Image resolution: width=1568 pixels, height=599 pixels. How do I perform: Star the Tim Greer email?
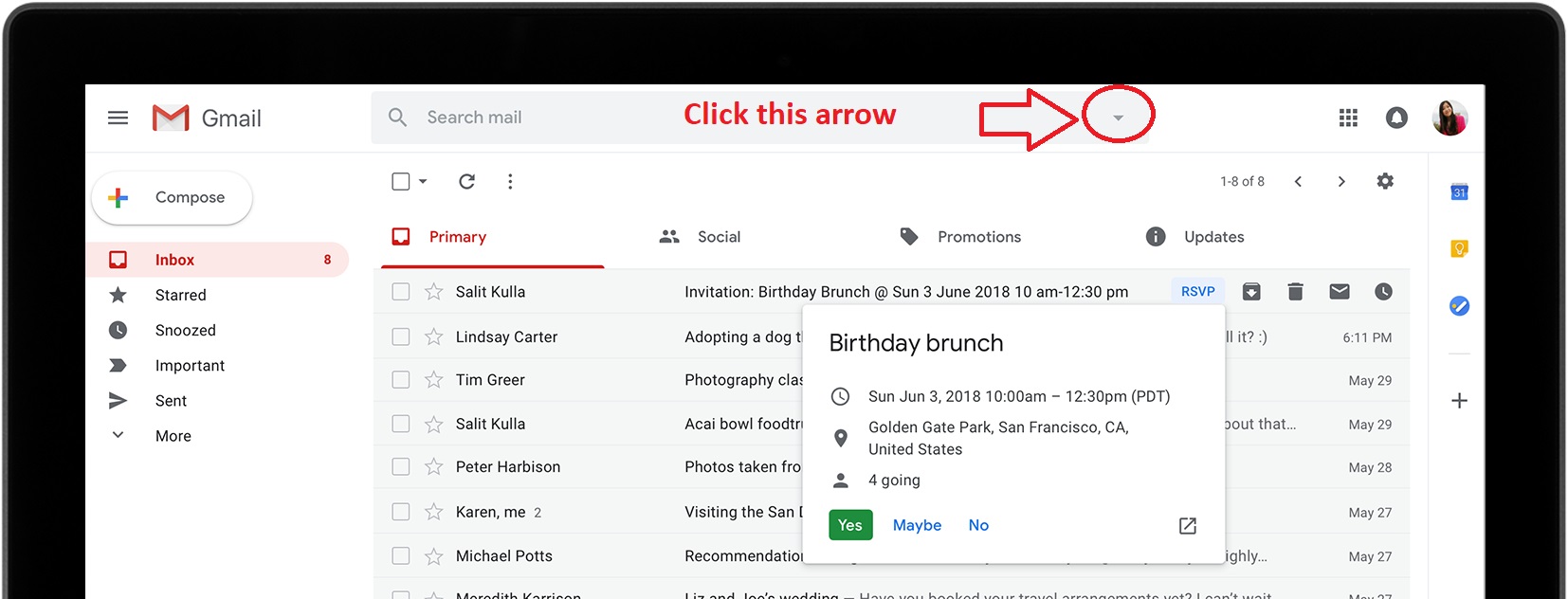click(434, 380)
